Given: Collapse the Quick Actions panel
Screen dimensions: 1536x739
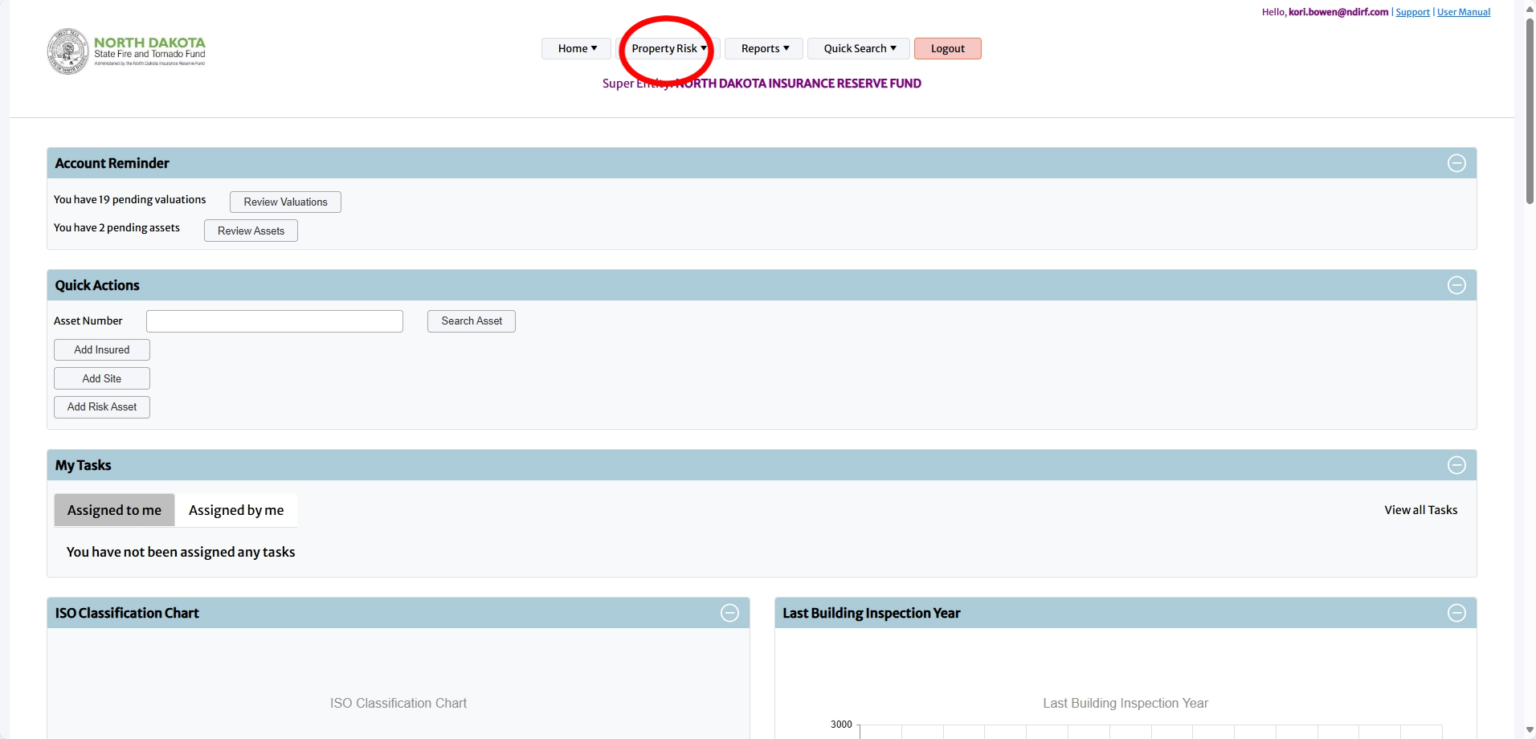Looking at the screenshot, I should click(x=1456, y=284).
